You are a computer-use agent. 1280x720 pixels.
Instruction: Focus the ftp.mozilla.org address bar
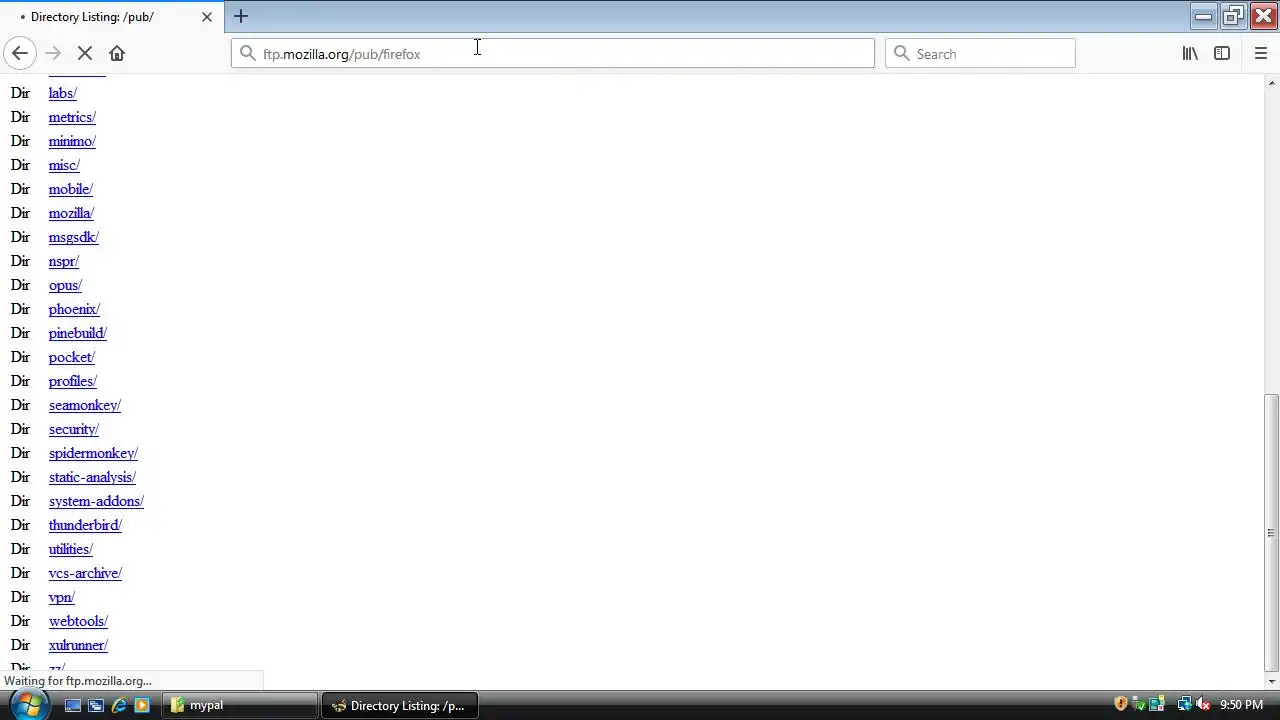coord(553,53)
